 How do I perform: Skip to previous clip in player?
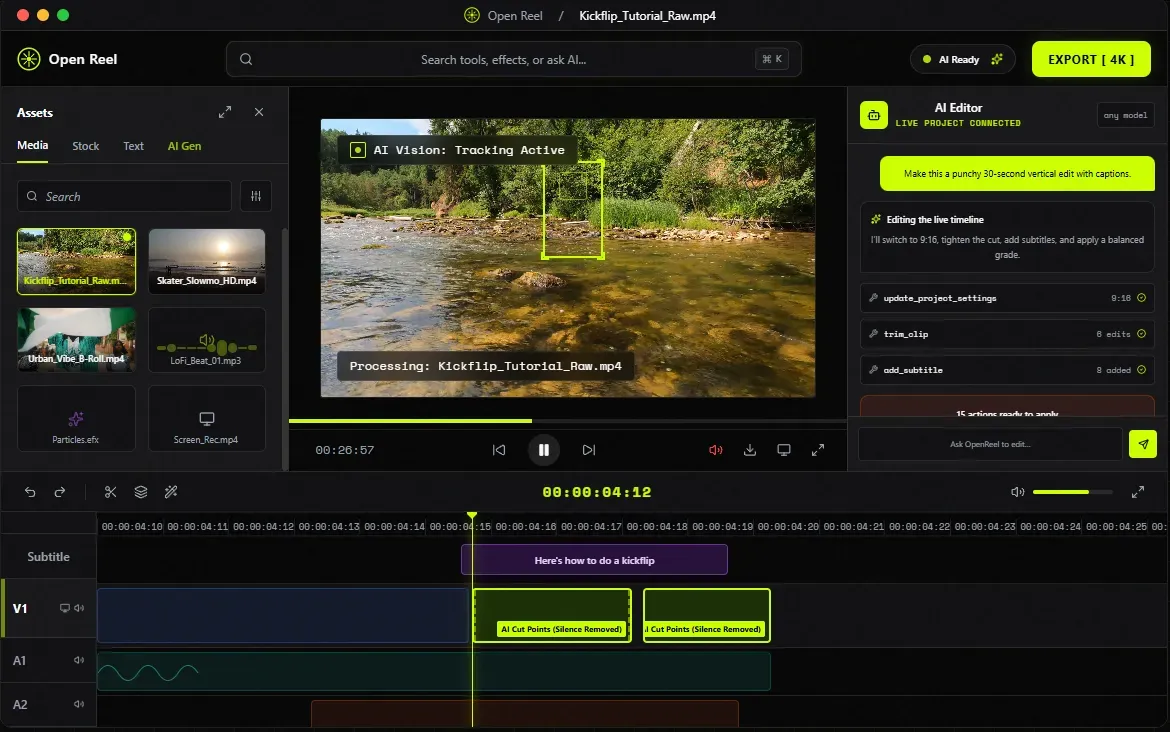(499, 450)
